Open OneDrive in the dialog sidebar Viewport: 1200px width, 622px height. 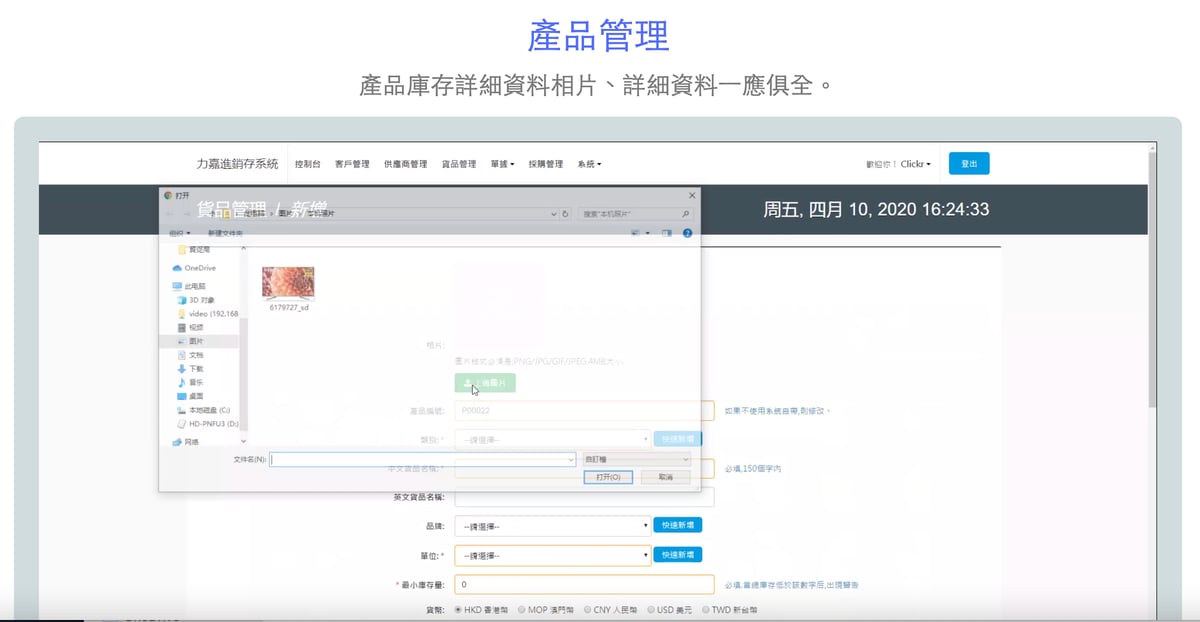[x=194, y=268]
